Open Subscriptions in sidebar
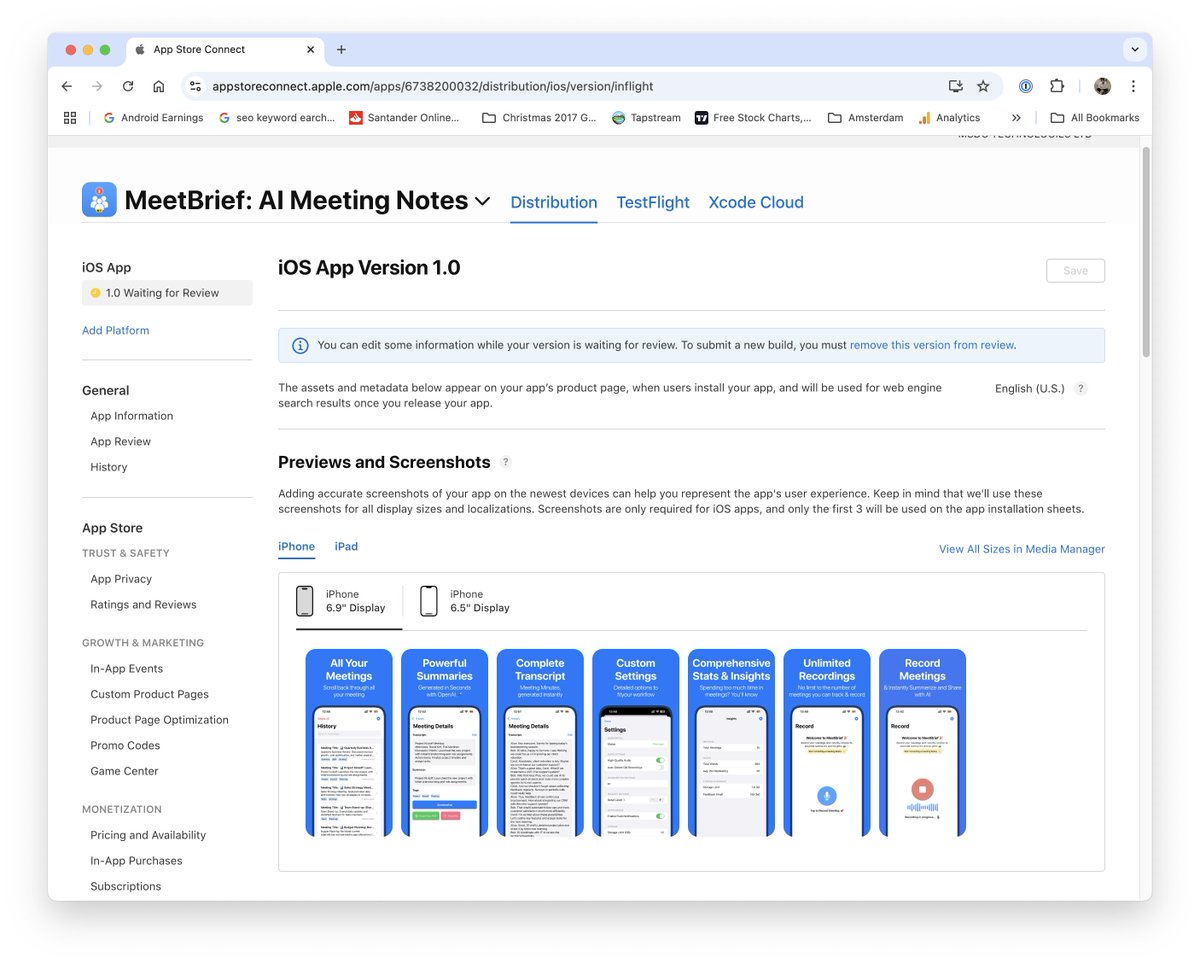 [125, 886]
